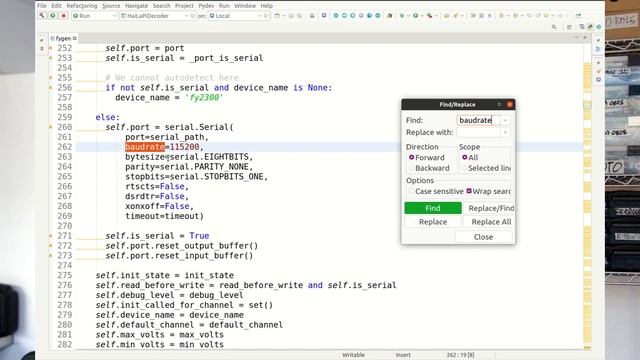Close the Find/Replace dialog via orange X
Screen dimensions: 640x360
coord(509,104)
